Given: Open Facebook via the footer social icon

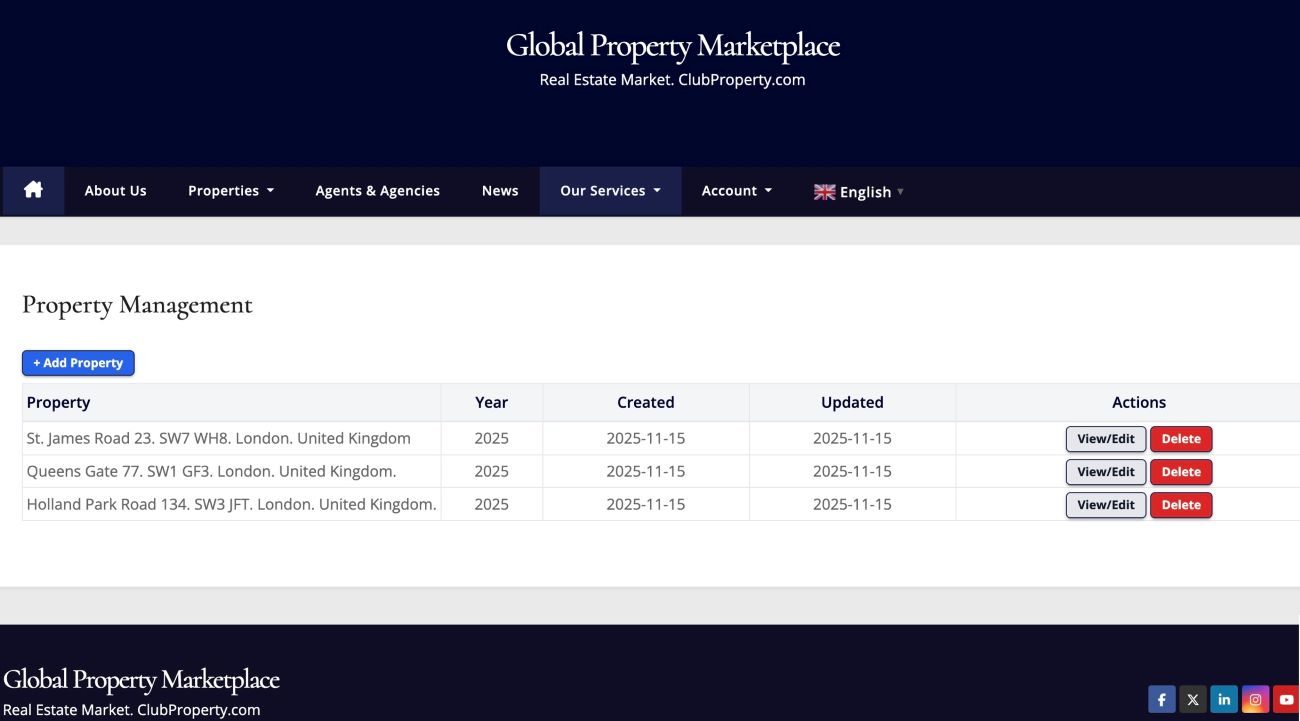Looking at the screenshot, I should 1161,699.
